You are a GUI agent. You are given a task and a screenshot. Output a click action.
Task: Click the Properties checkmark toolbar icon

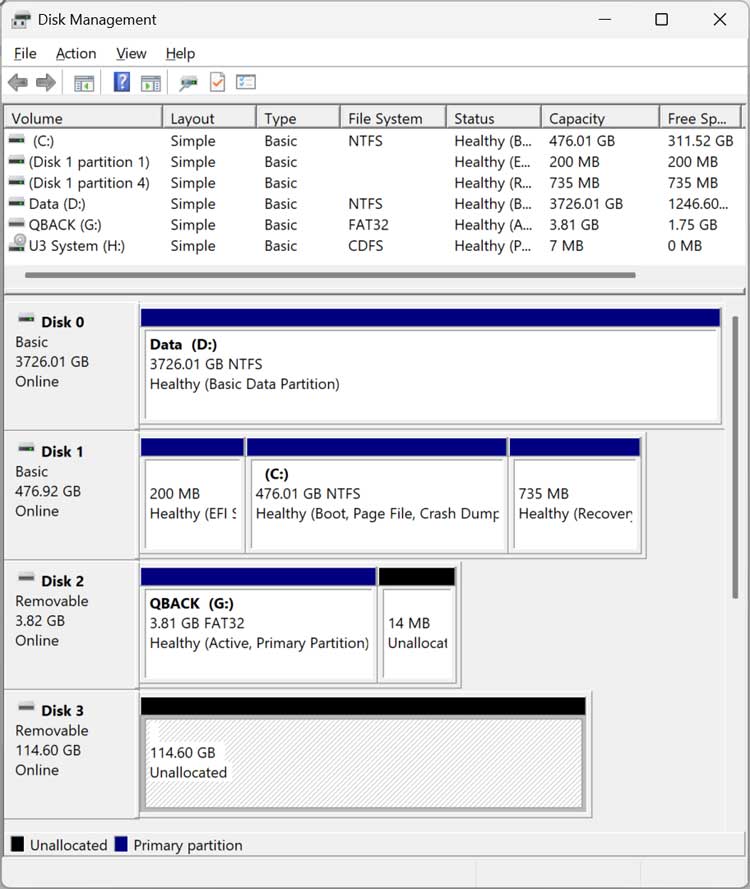tap(218, 82)
